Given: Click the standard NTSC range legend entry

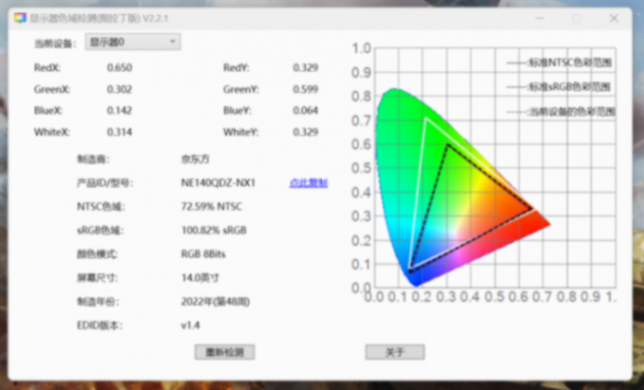Looking at the screenshot, I should (x=559, y=63).
